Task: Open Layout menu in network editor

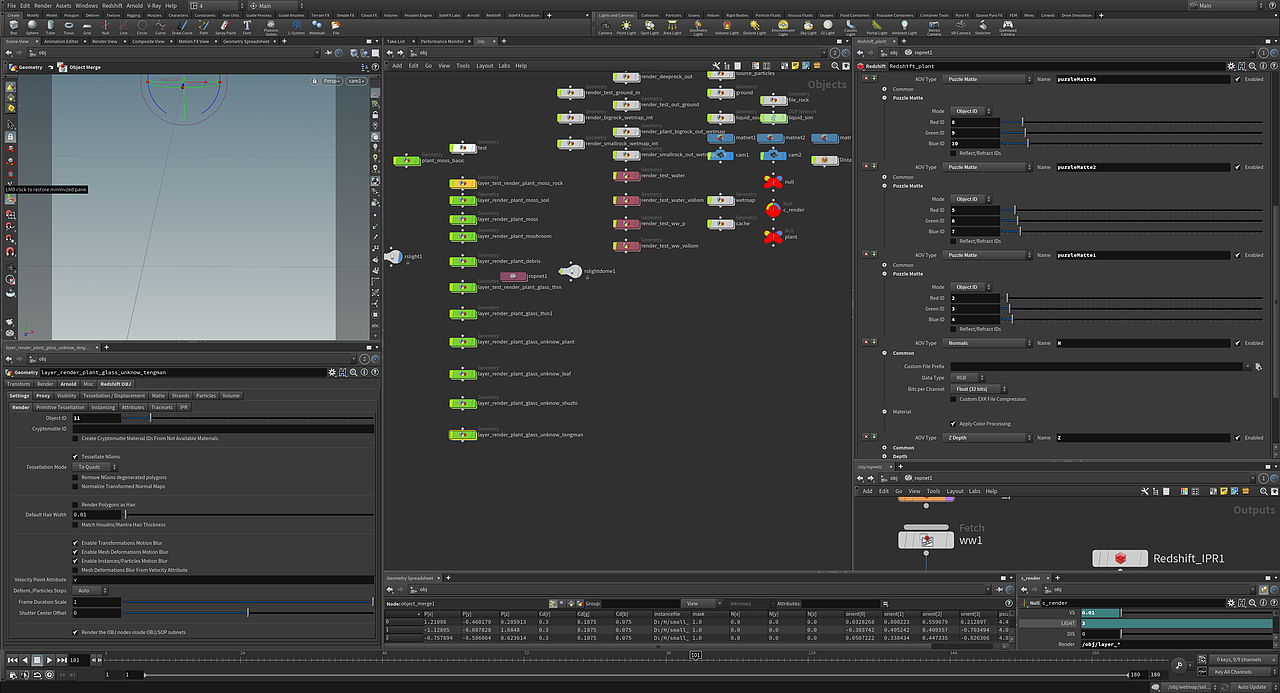Action: (x=485, y=66)
